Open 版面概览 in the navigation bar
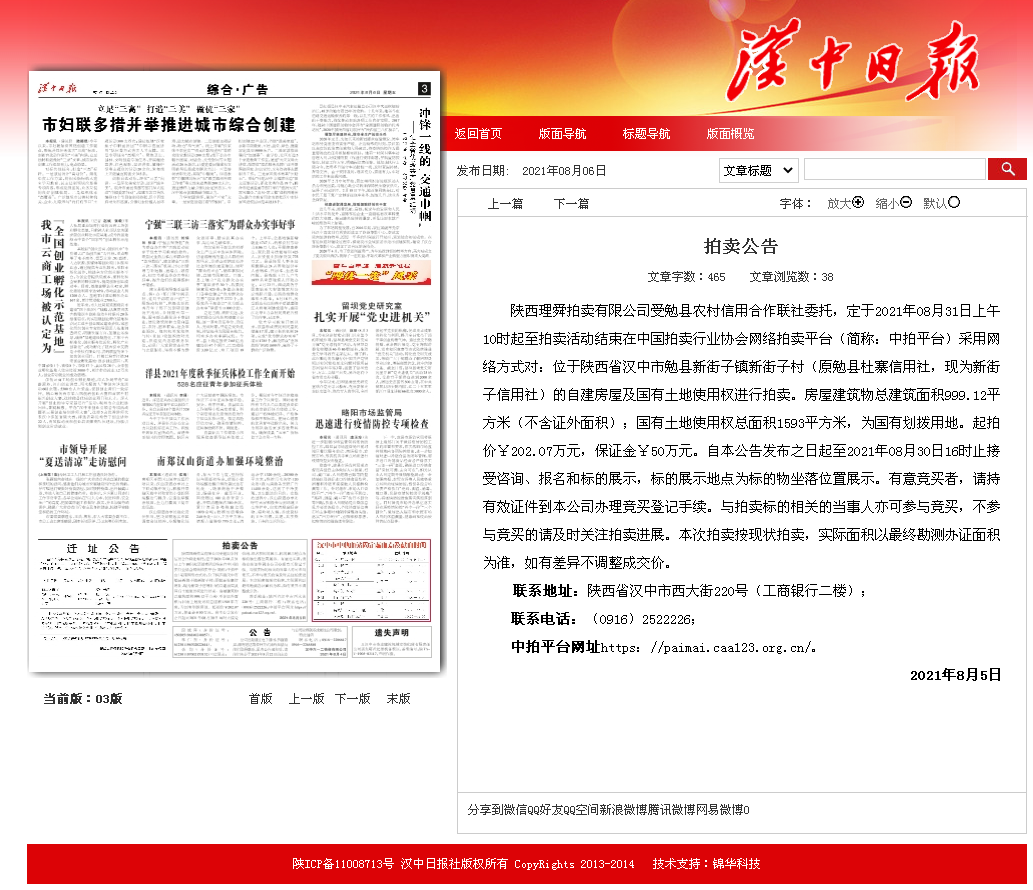This screenshot has height=890, width=1033. (731, 134)
